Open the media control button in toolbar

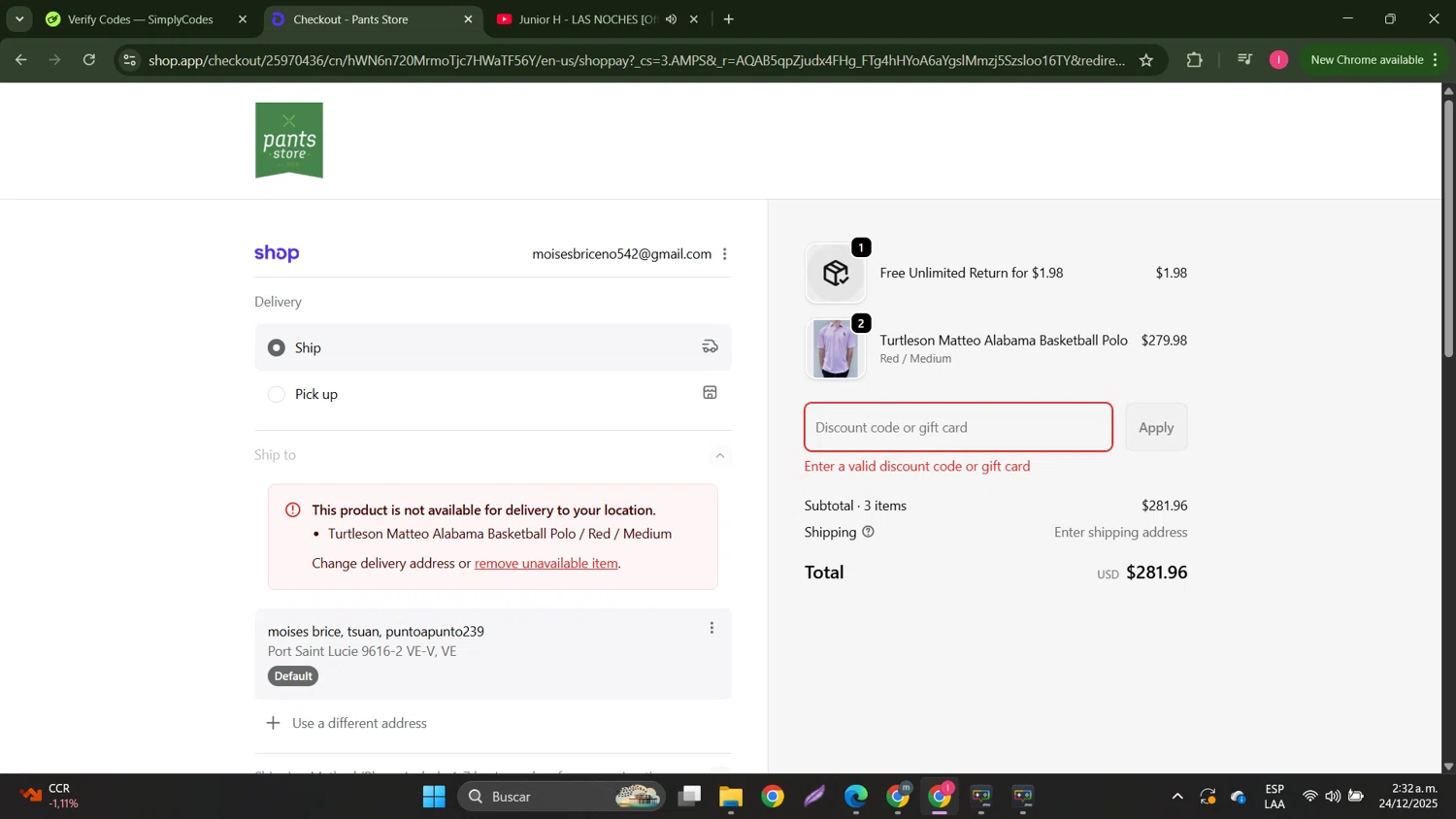click(x=1245, y=60)
